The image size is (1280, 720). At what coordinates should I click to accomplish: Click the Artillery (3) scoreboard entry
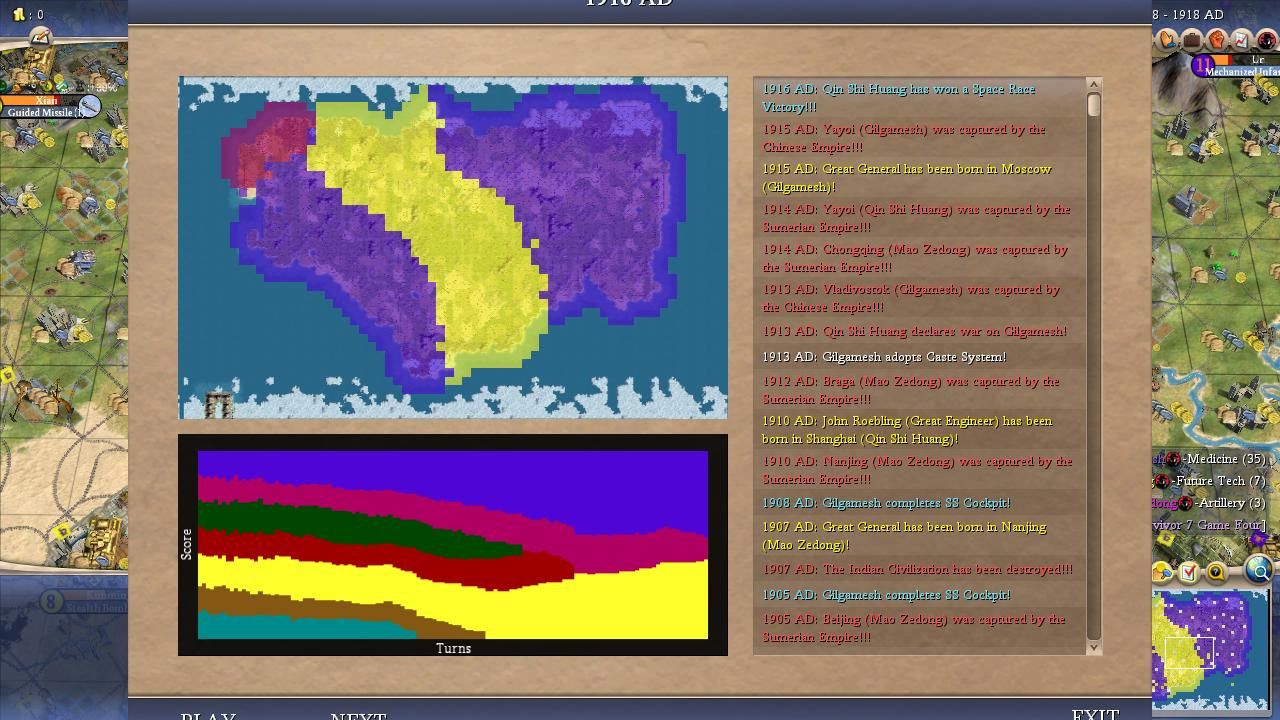point(1228,503)
